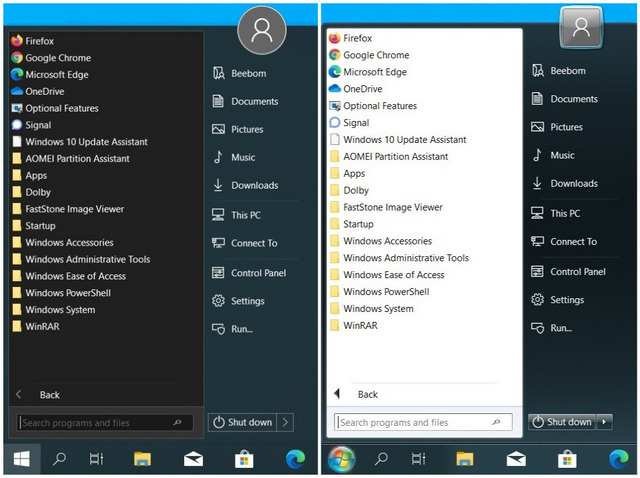Screen dimensions: 640x478
Task: Open Connect To in the right menu
Action: 564,242
